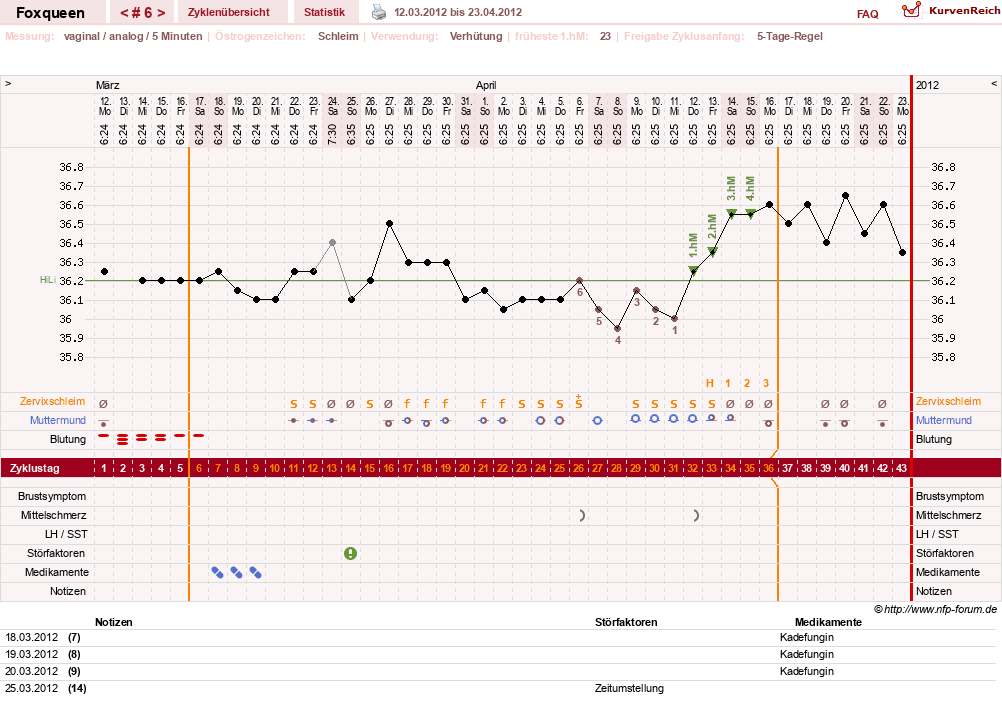Viewport: 1002px width, 721px height.
Task: Click bleeding mark on cycle day 2
Action: pos(123,439)
